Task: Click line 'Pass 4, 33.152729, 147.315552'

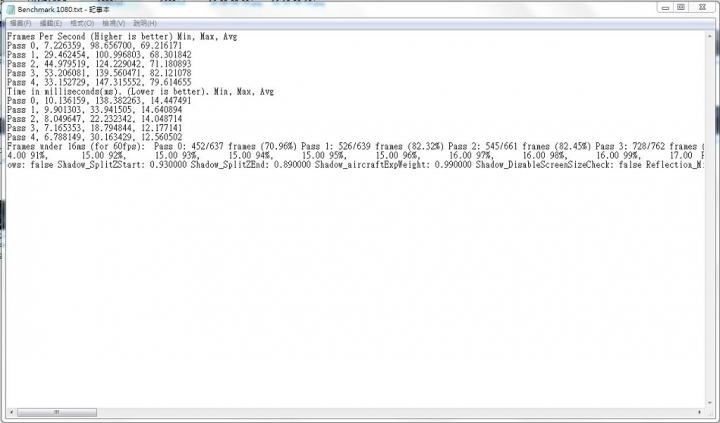Action: pyautogui.click(x=99, y=83)
